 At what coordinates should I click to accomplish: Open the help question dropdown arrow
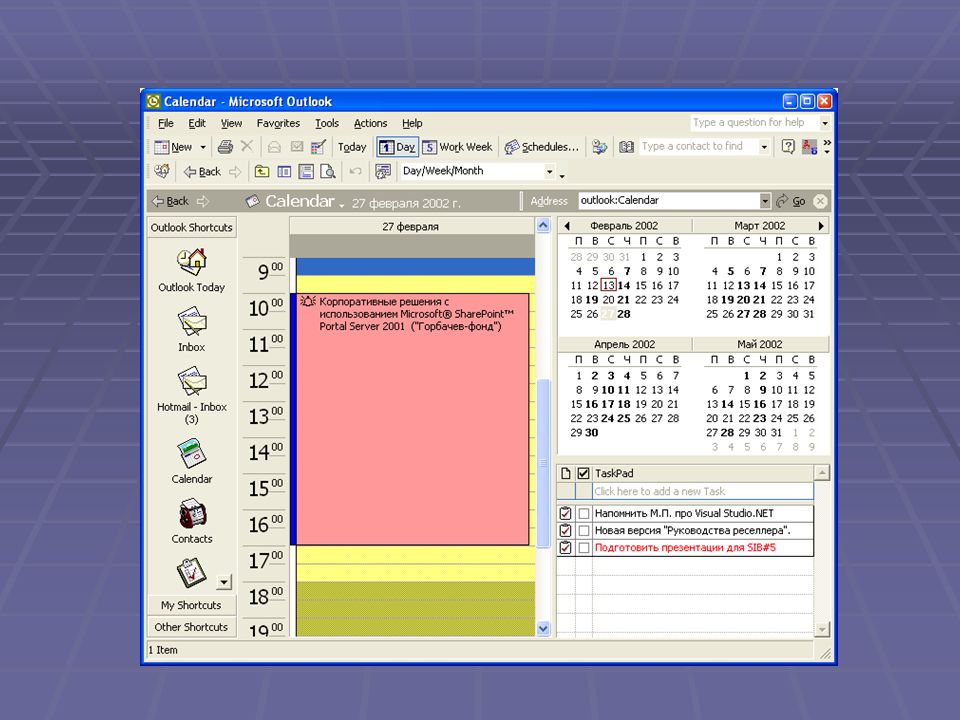825,123
